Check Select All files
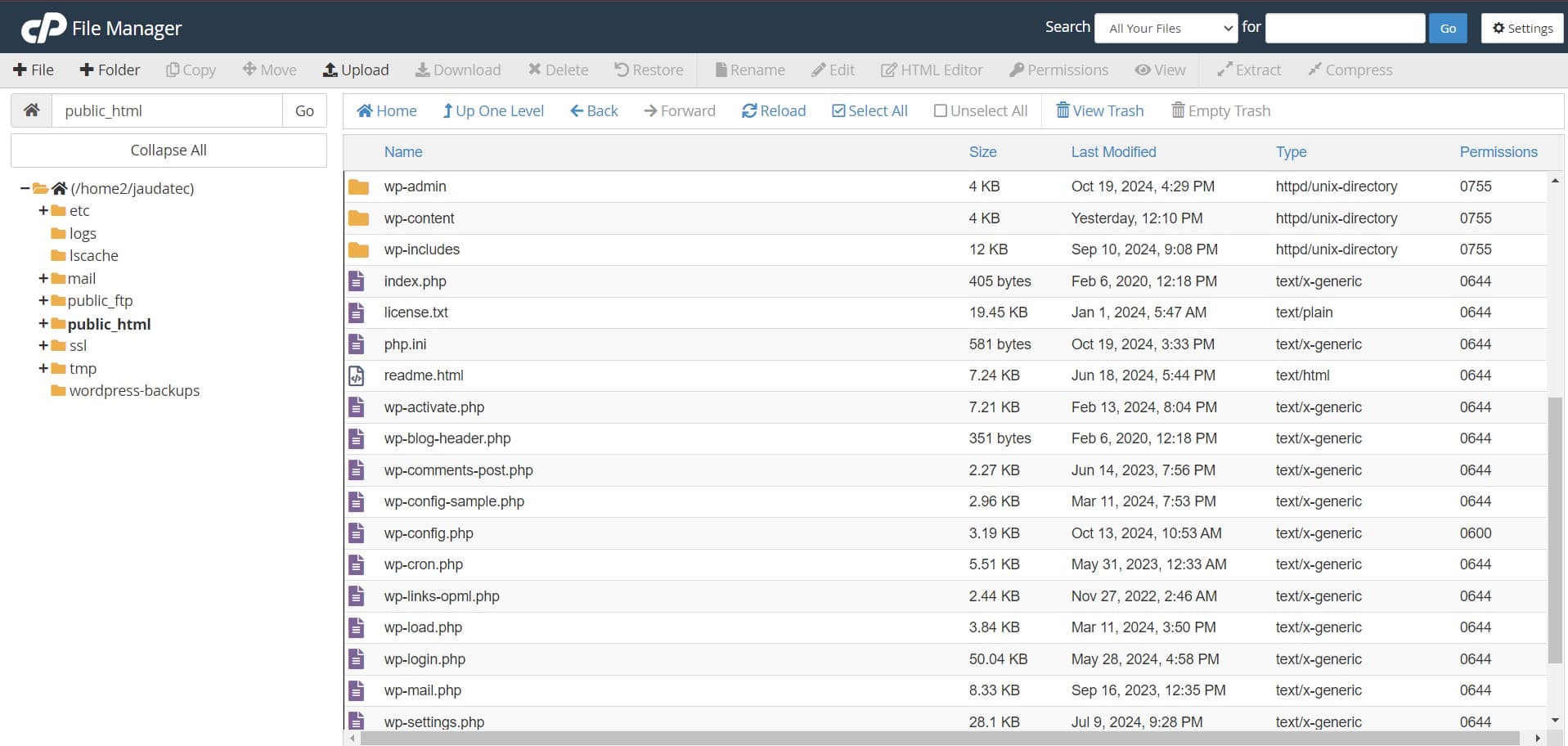 (x=869, y=110)
